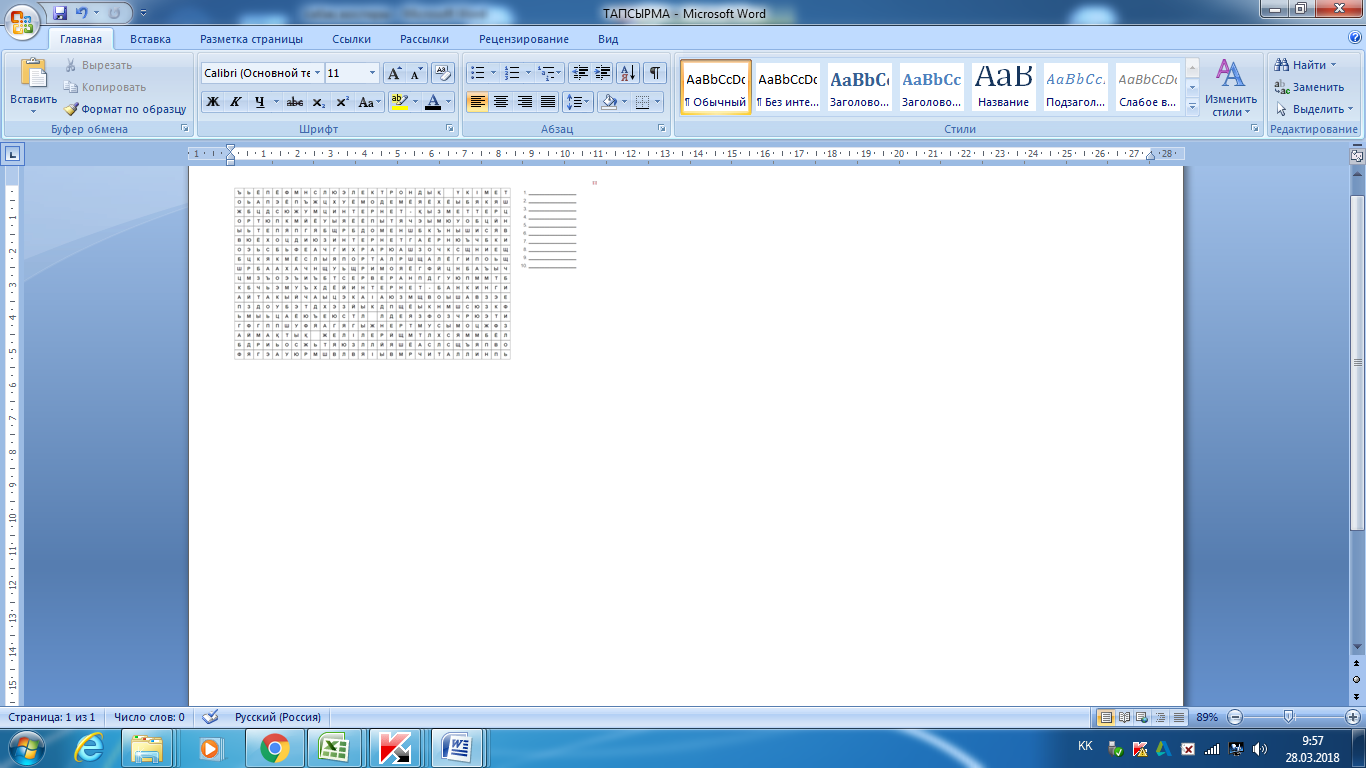Open the Office button menu

(22, 22)
